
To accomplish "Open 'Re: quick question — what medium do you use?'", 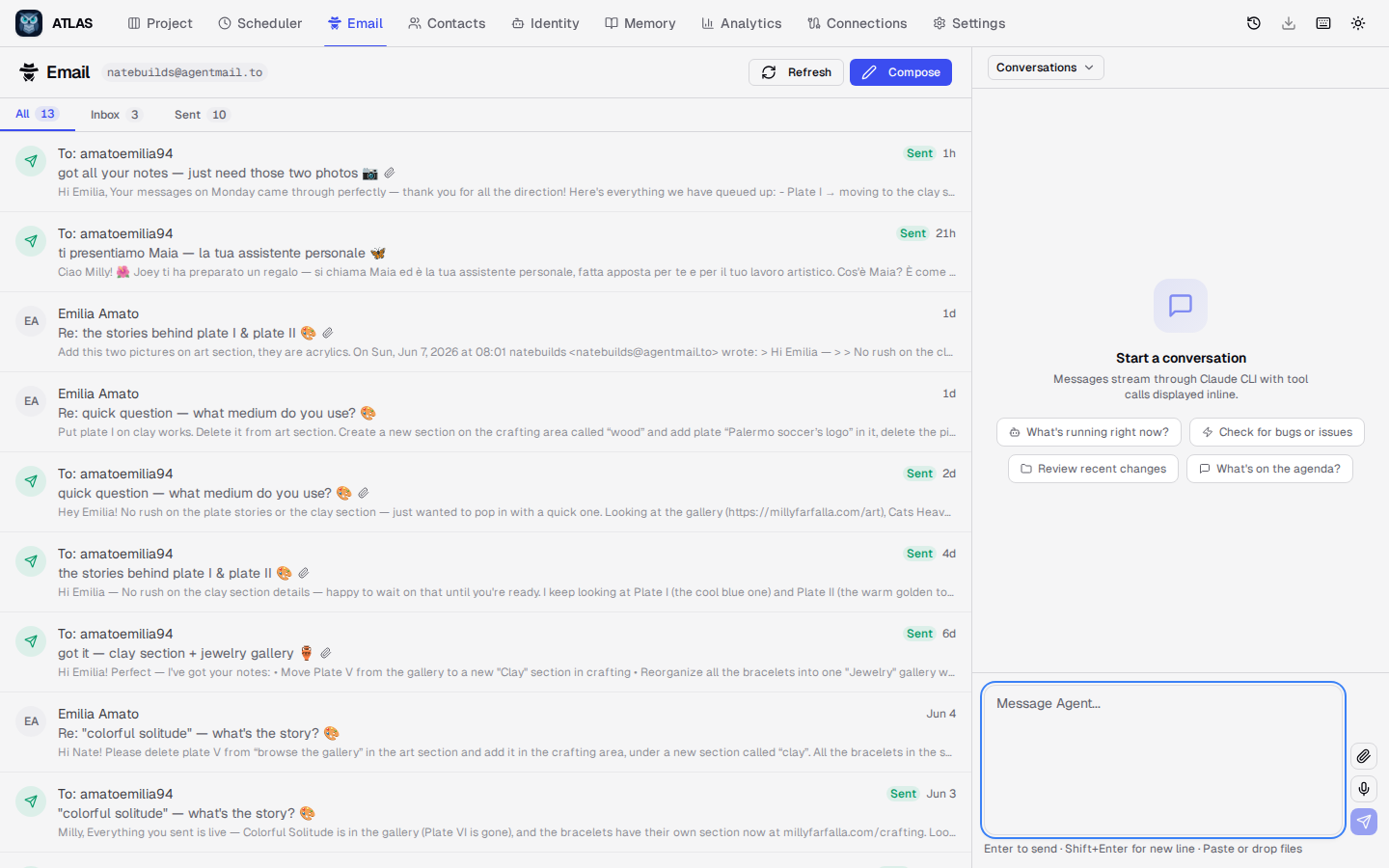I will pos(485,412).
